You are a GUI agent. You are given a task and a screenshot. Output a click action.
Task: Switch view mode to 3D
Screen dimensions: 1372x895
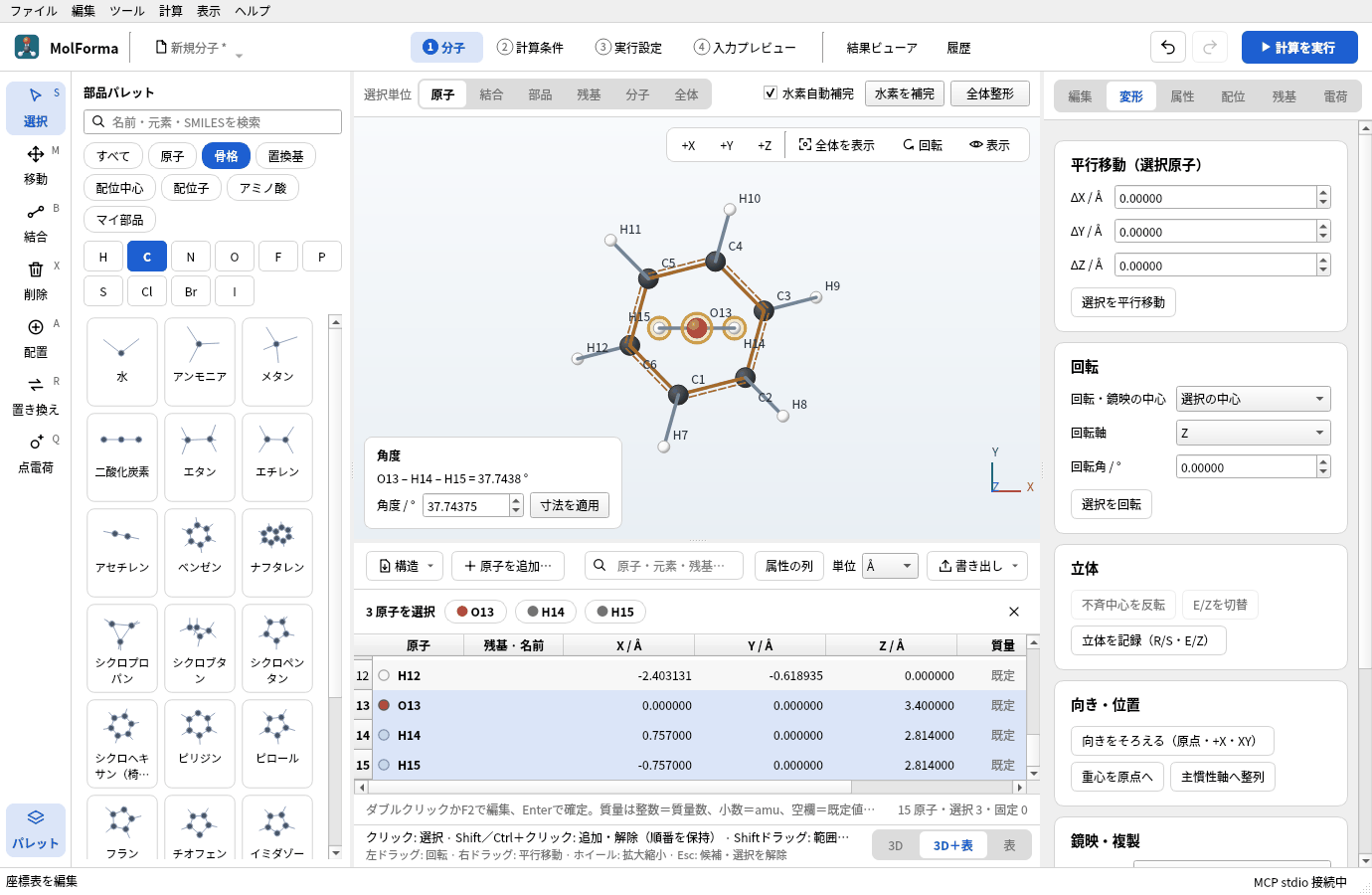point(896,845)
